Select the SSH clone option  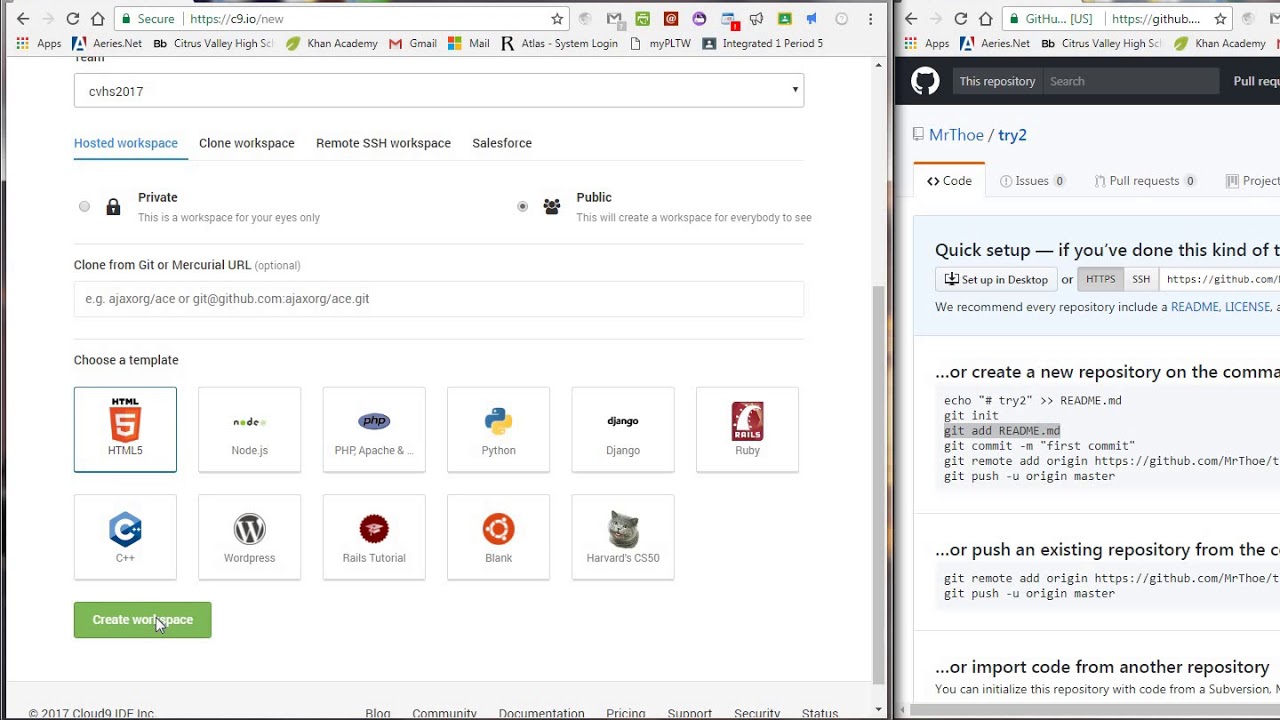coord(1141,279)
